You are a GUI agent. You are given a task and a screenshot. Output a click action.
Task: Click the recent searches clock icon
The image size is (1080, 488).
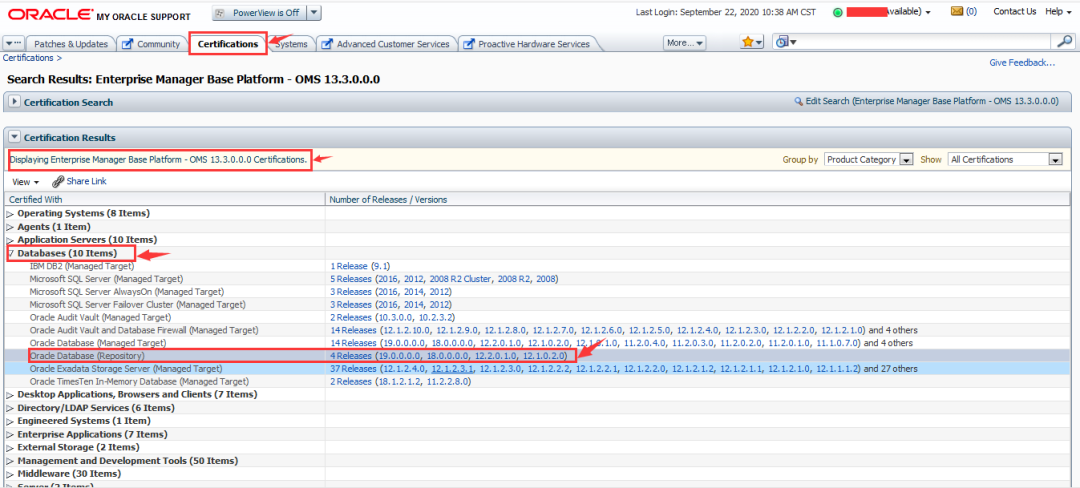pos(782,43)
